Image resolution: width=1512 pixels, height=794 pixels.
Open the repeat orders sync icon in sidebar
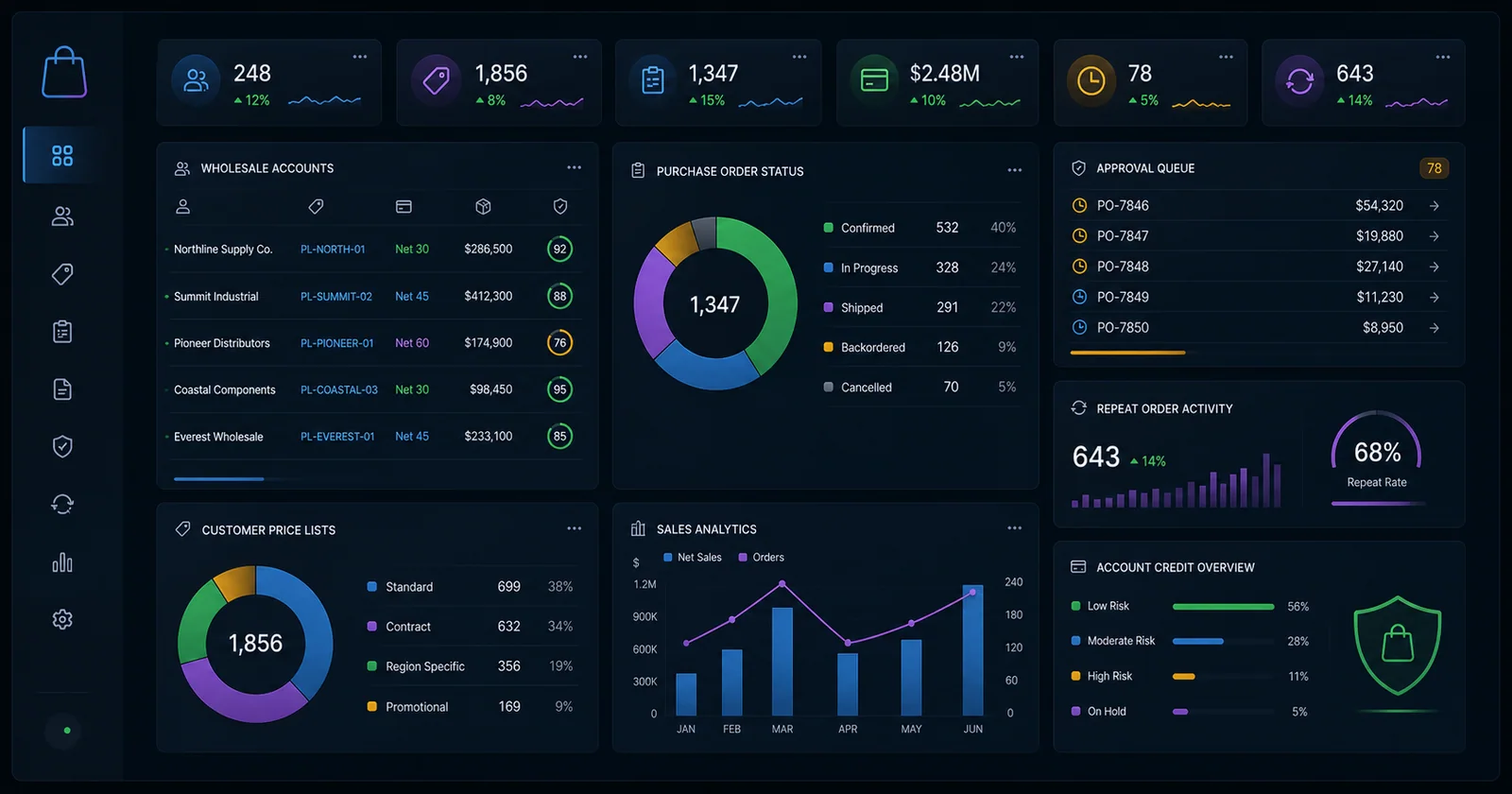tap(62, 505)
